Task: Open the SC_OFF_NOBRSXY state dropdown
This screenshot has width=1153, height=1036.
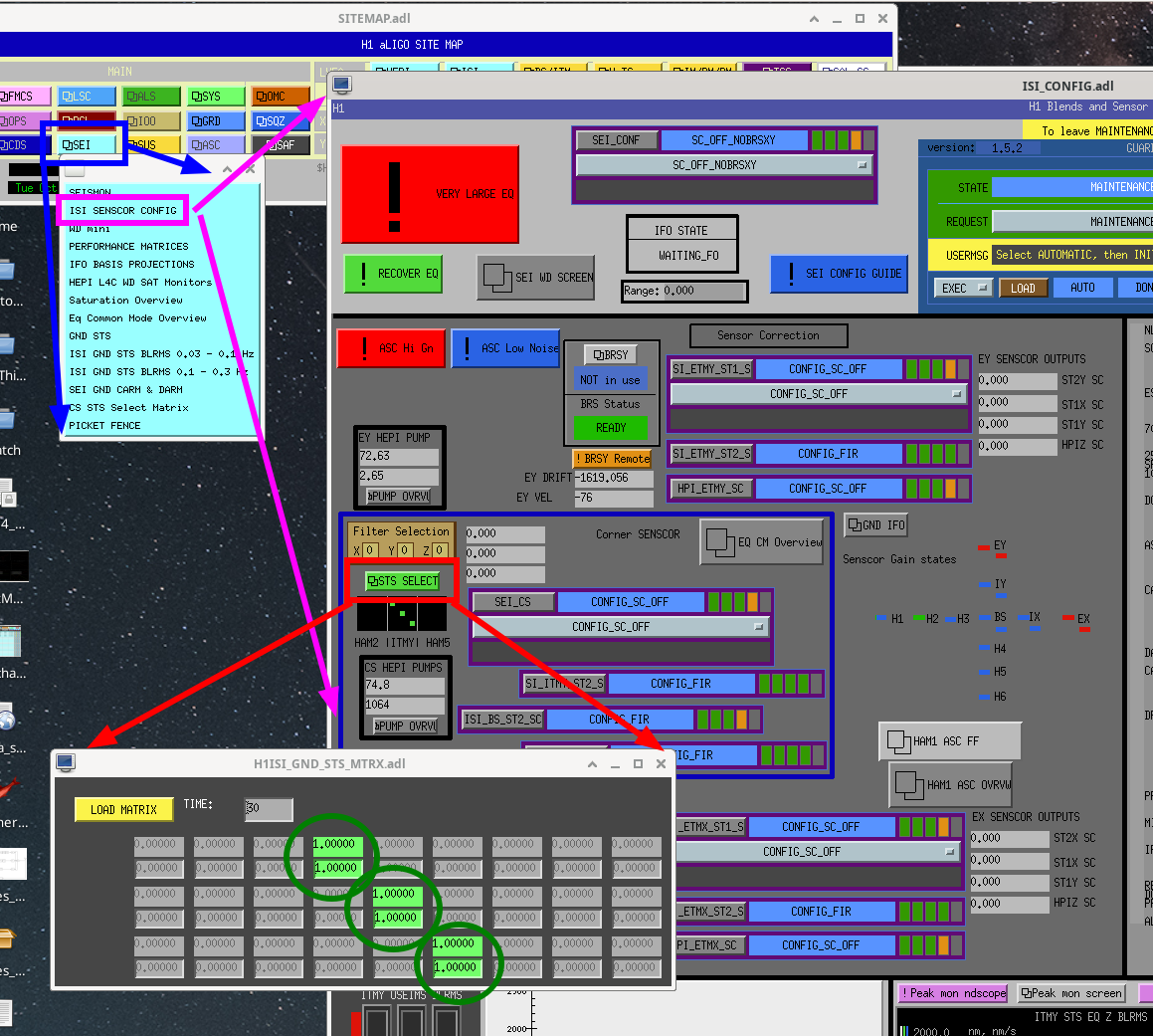Action: [x=724, y=165]
